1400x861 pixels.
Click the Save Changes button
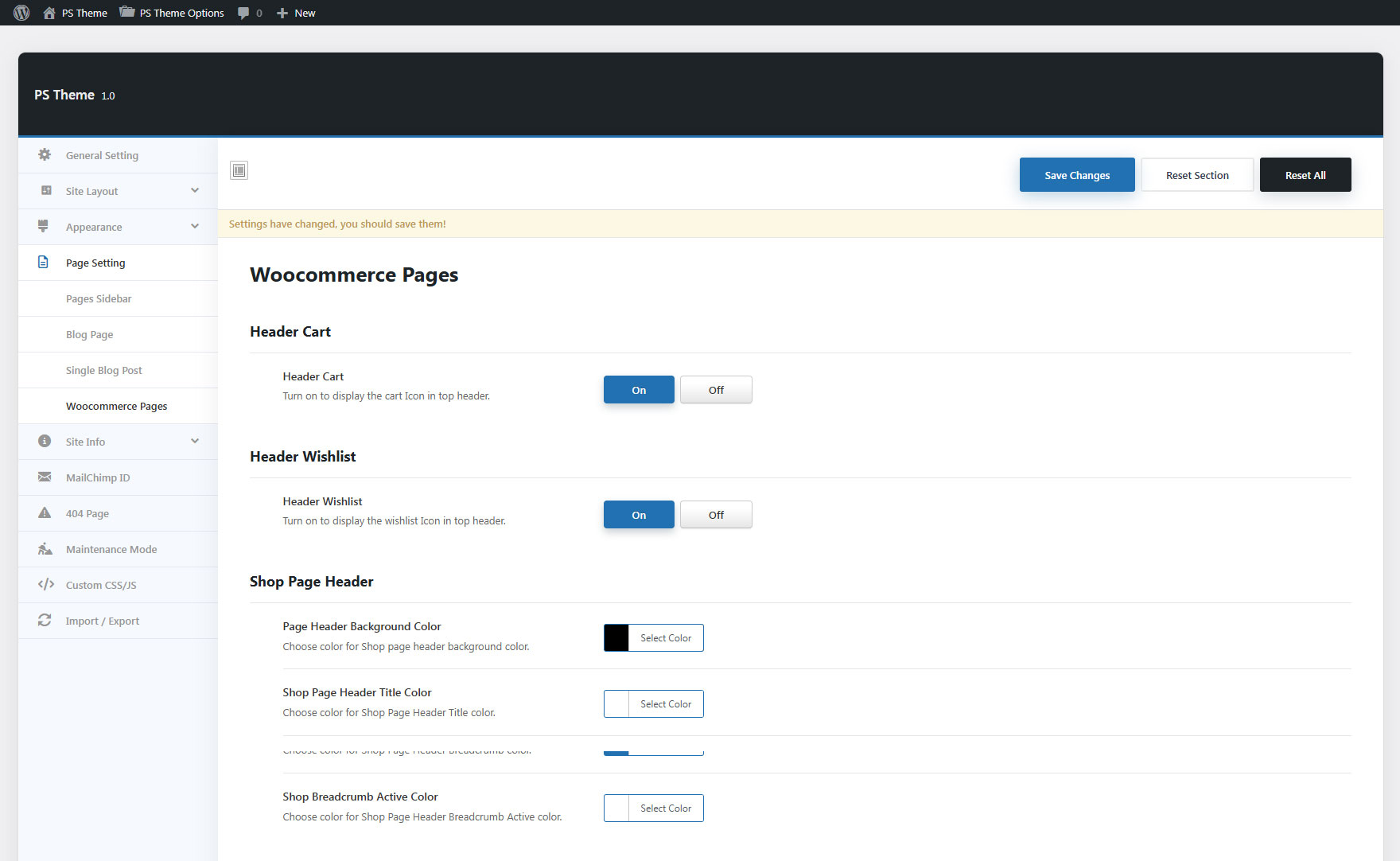tap(1076, 175)
